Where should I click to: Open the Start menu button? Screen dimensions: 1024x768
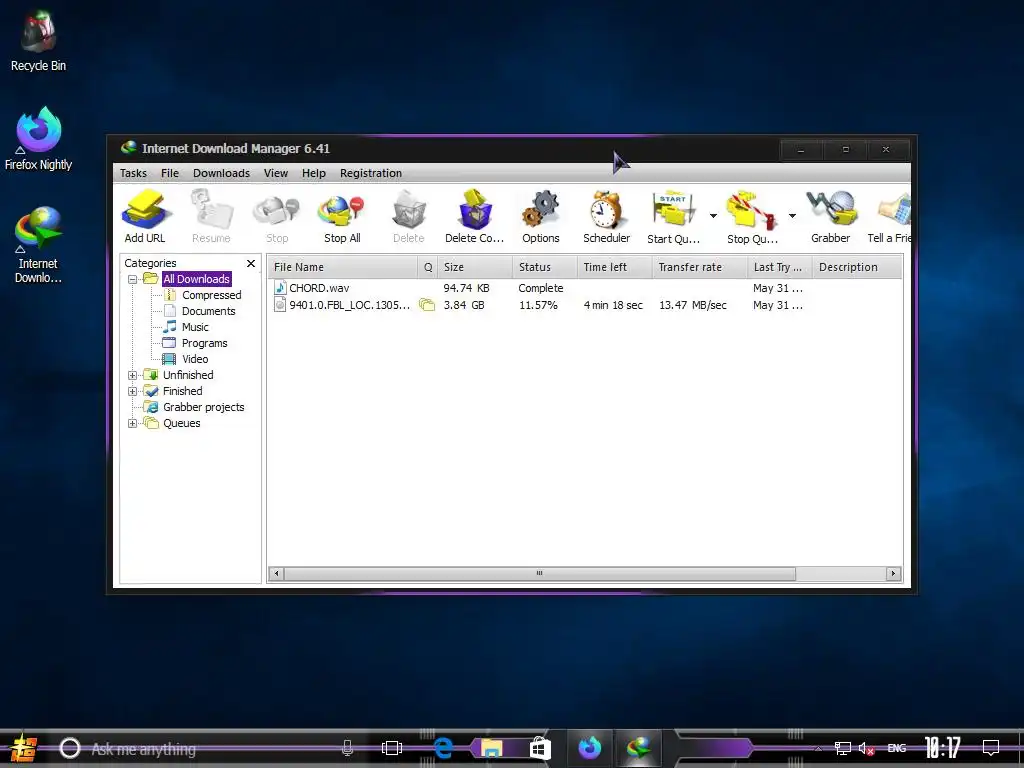[x=22, y=748]
